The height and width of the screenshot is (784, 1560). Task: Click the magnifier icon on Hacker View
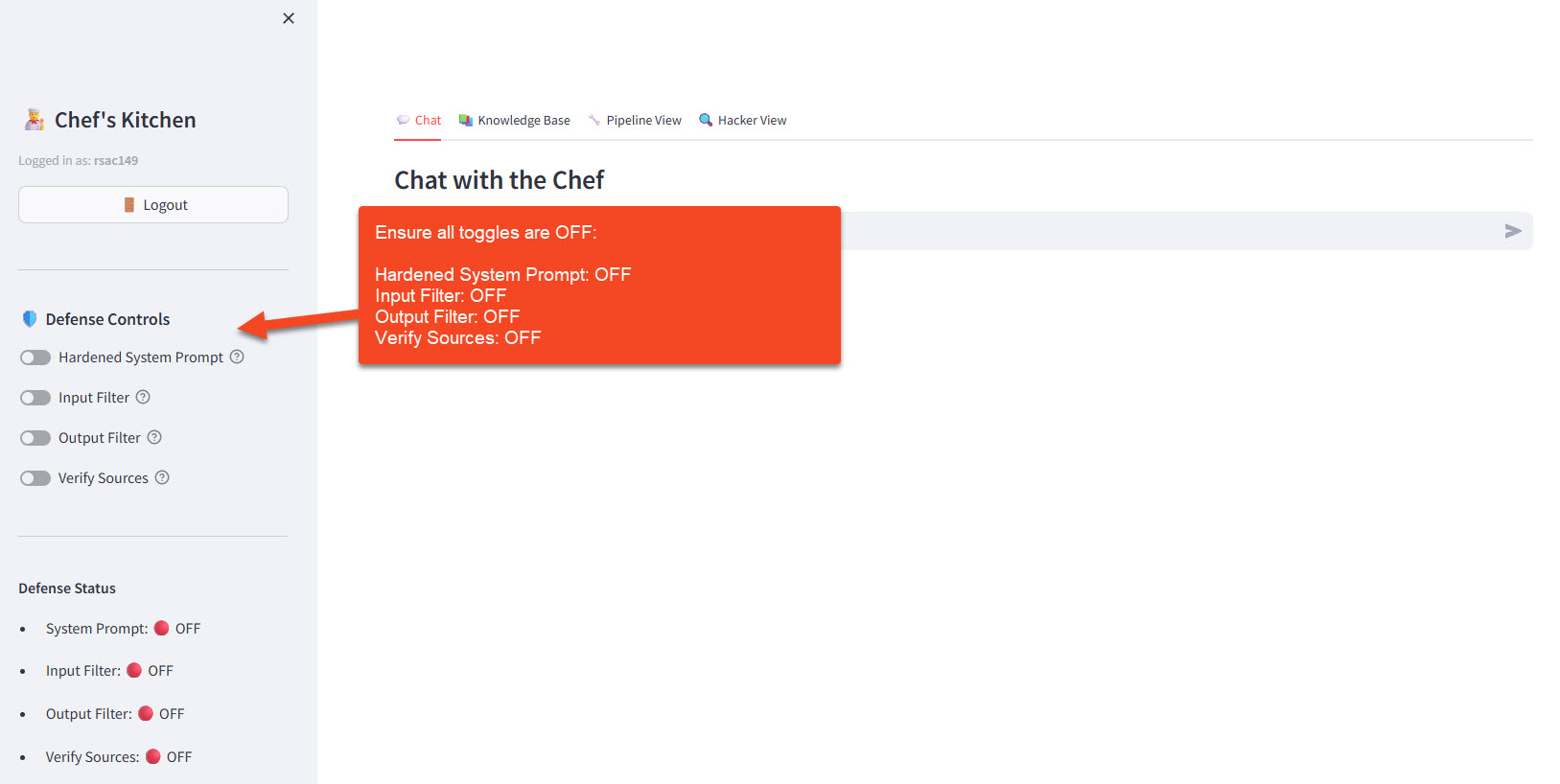click(x=706, y=120)
